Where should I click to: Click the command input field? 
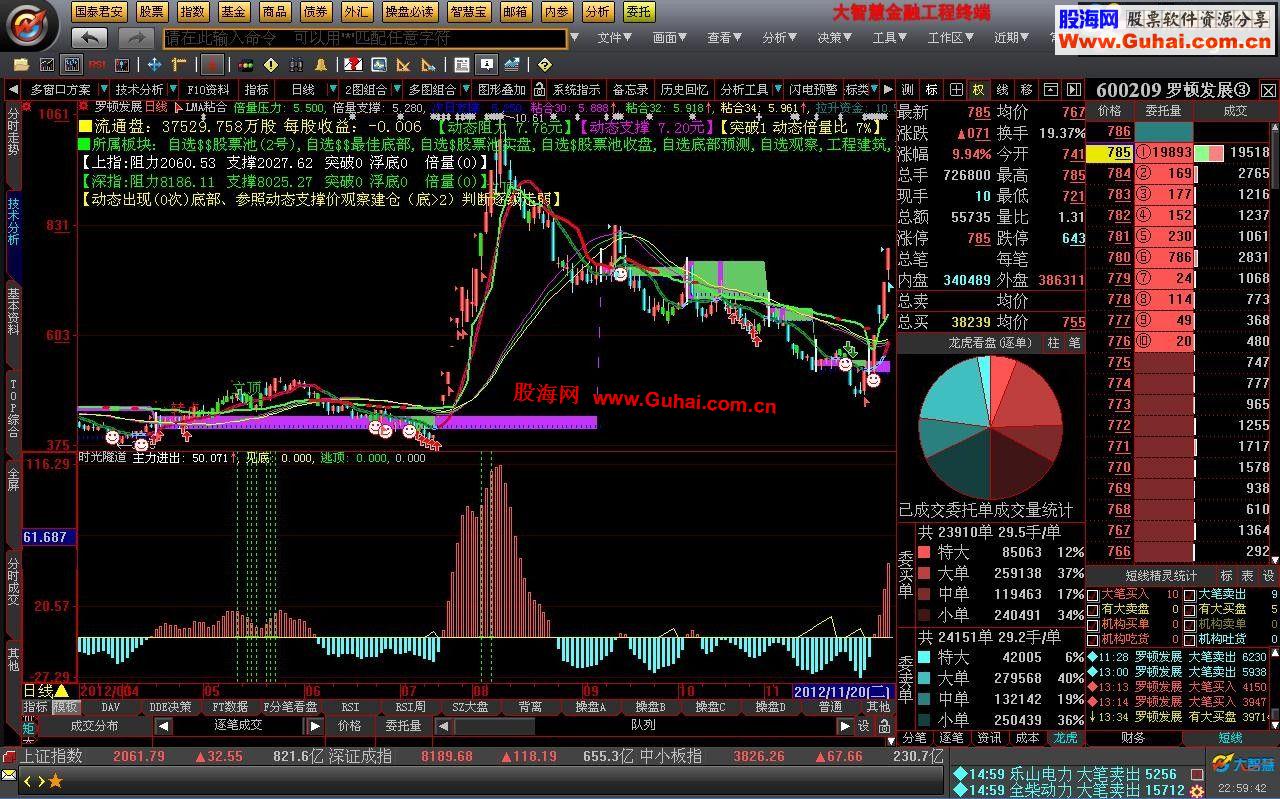[364, 38]
